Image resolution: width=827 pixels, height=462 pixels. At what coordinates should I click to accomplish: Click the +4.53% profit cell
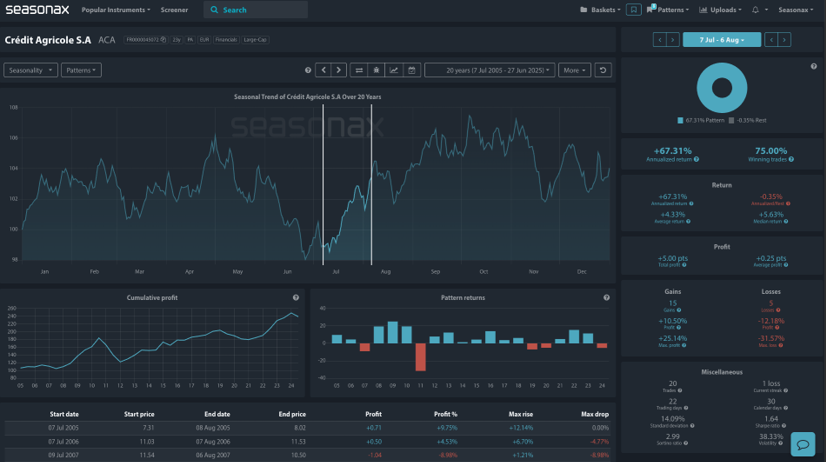[447, 441]
